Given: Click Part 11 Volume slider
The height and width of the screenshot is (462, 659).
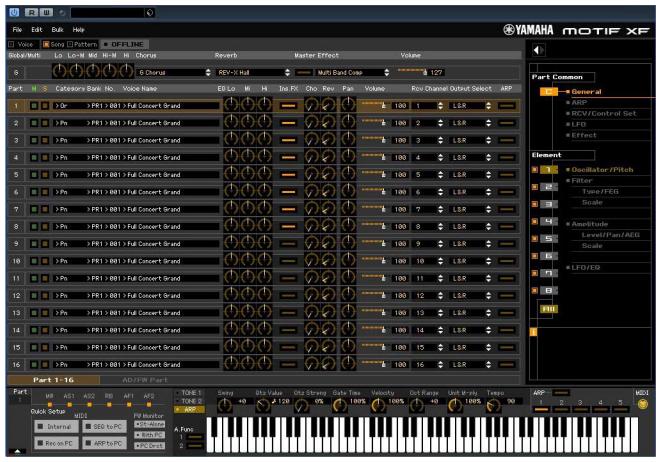Looking at the screenshot, I should pyautogui.click(x=374, y=277).
